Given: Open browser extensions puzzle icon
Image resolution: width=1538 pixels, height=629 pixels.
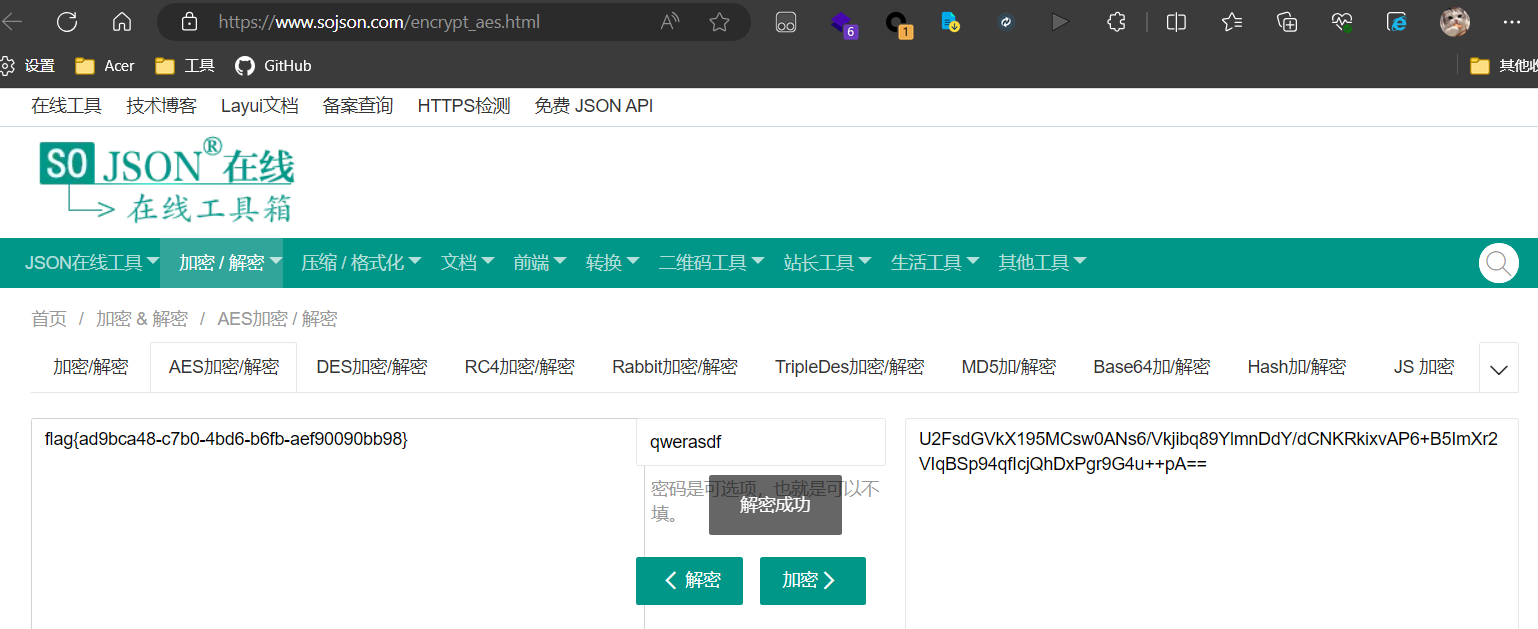Looking at the screenshot, I should pos(1117,21).
